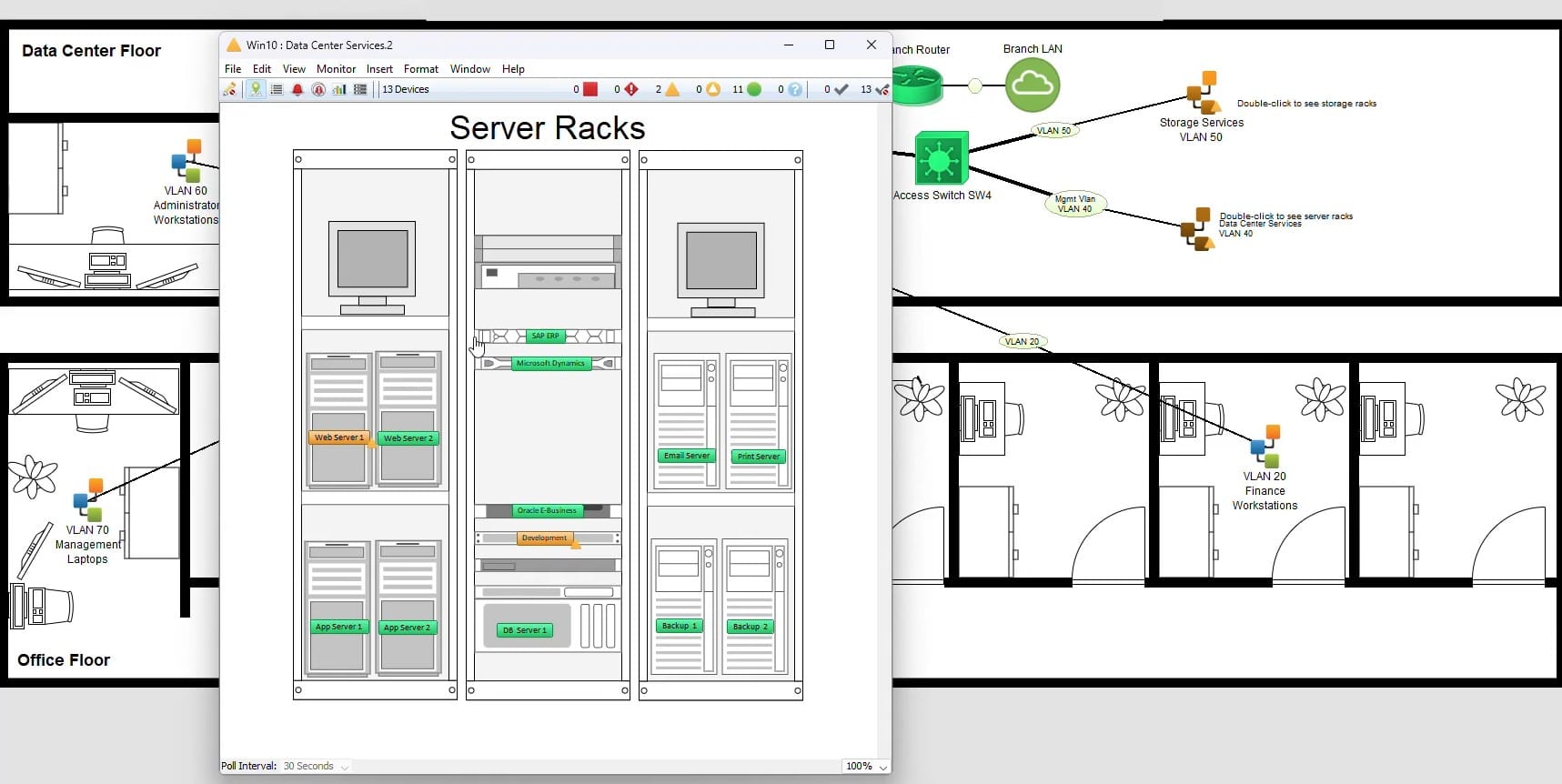1562x784 pixels.
Task: Click the SAP ERP server label
Action: (545, 336)
